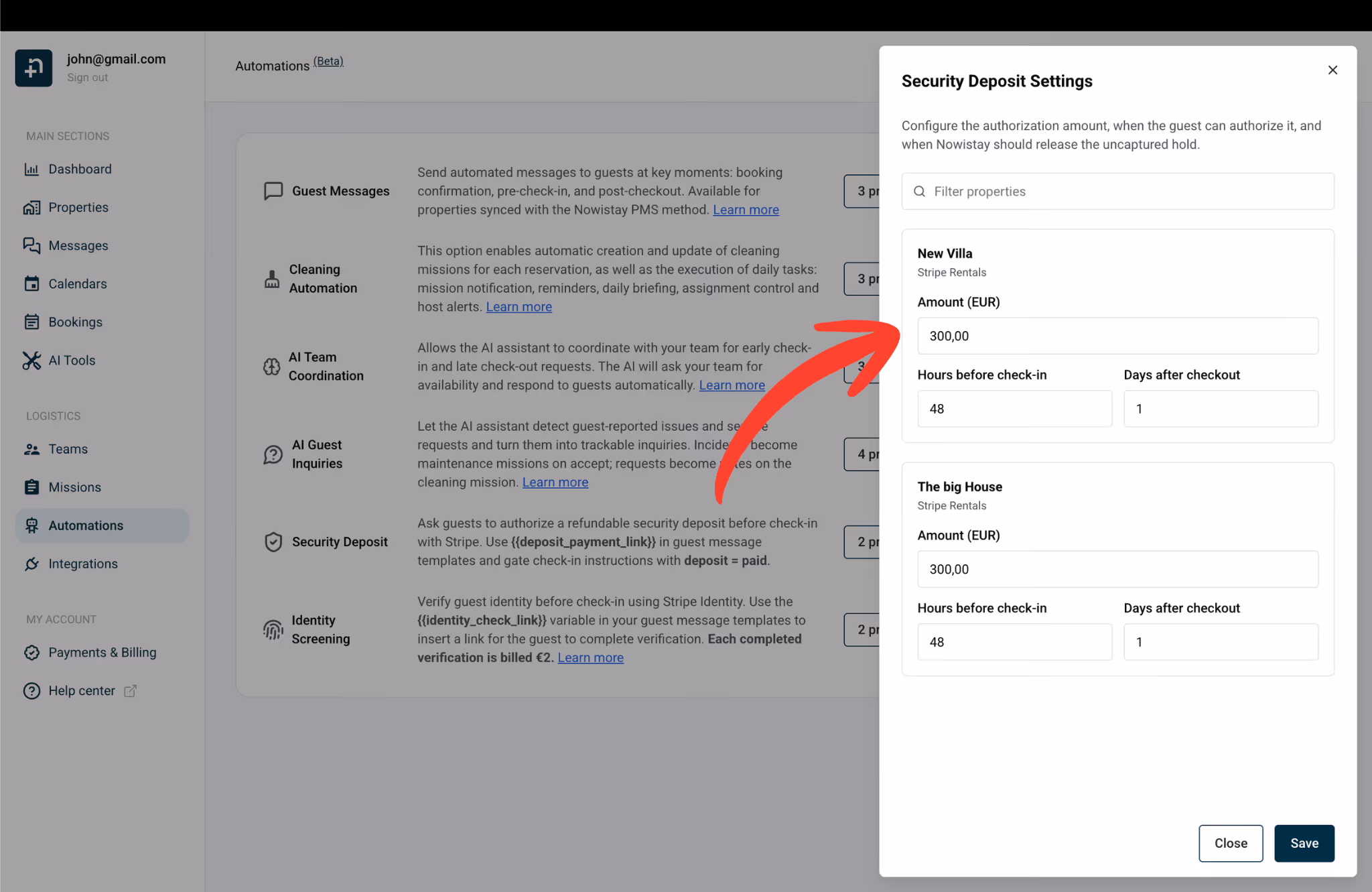Edit The big House Hours before check-in field
This screenshot has width=1372, height=892.
1014,642
